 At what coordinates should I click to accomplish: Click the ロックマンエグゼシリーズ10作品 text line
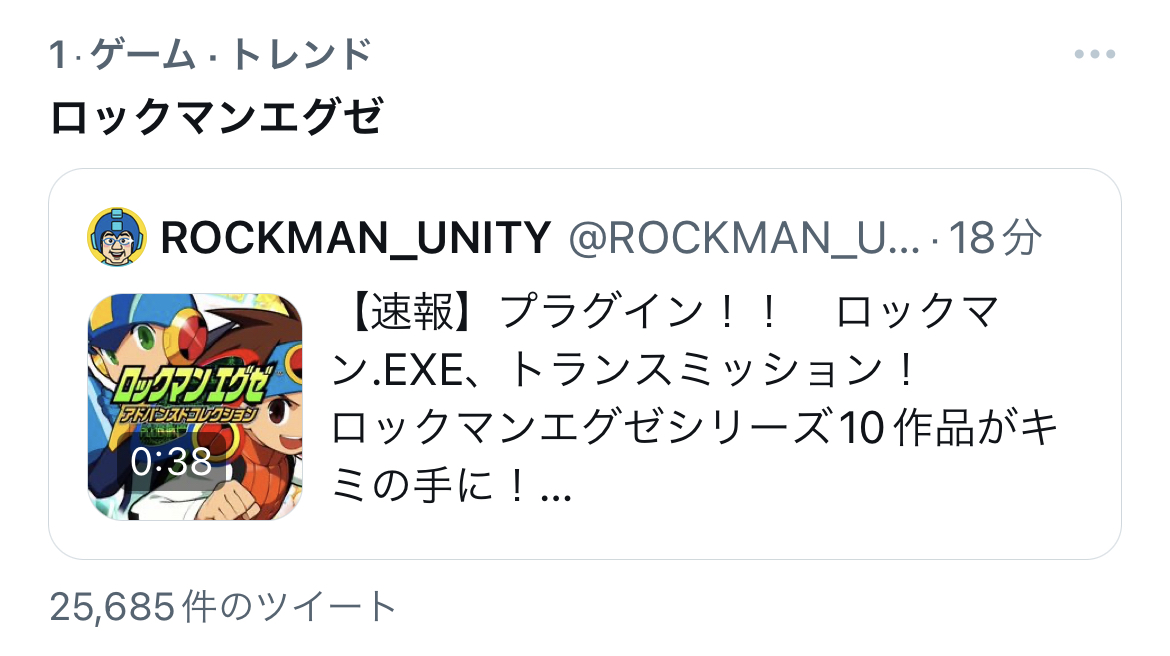click(x=695, y=428)
